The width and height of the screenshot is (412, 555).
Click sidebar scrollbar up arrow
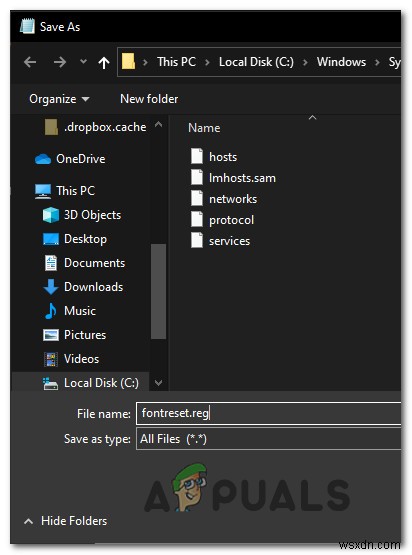(159, 124)
